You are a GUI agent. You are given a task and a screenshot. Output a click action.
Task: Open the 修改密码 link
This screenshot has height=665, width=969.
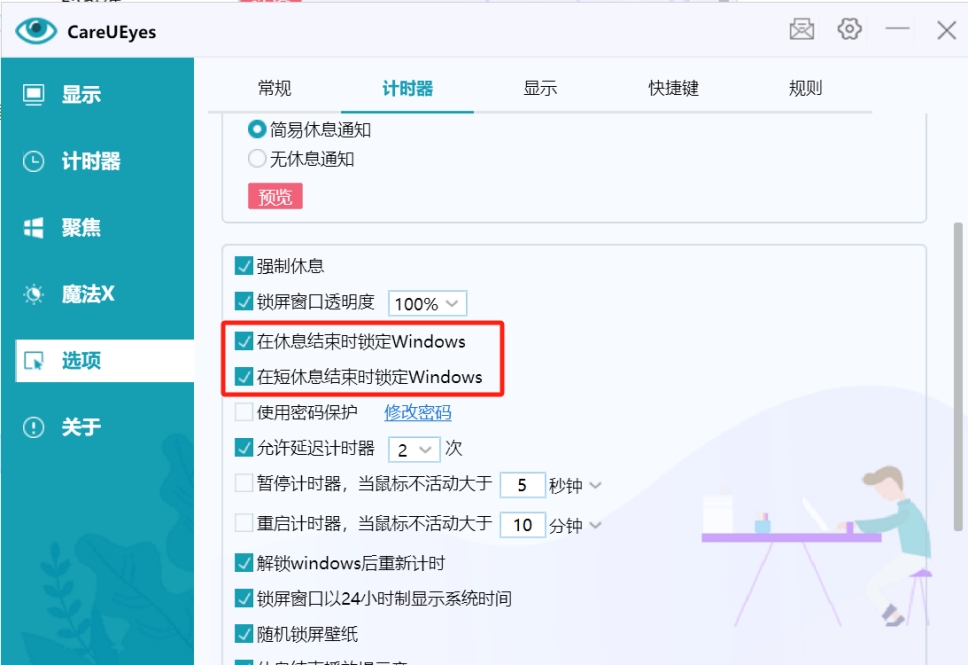417,412
